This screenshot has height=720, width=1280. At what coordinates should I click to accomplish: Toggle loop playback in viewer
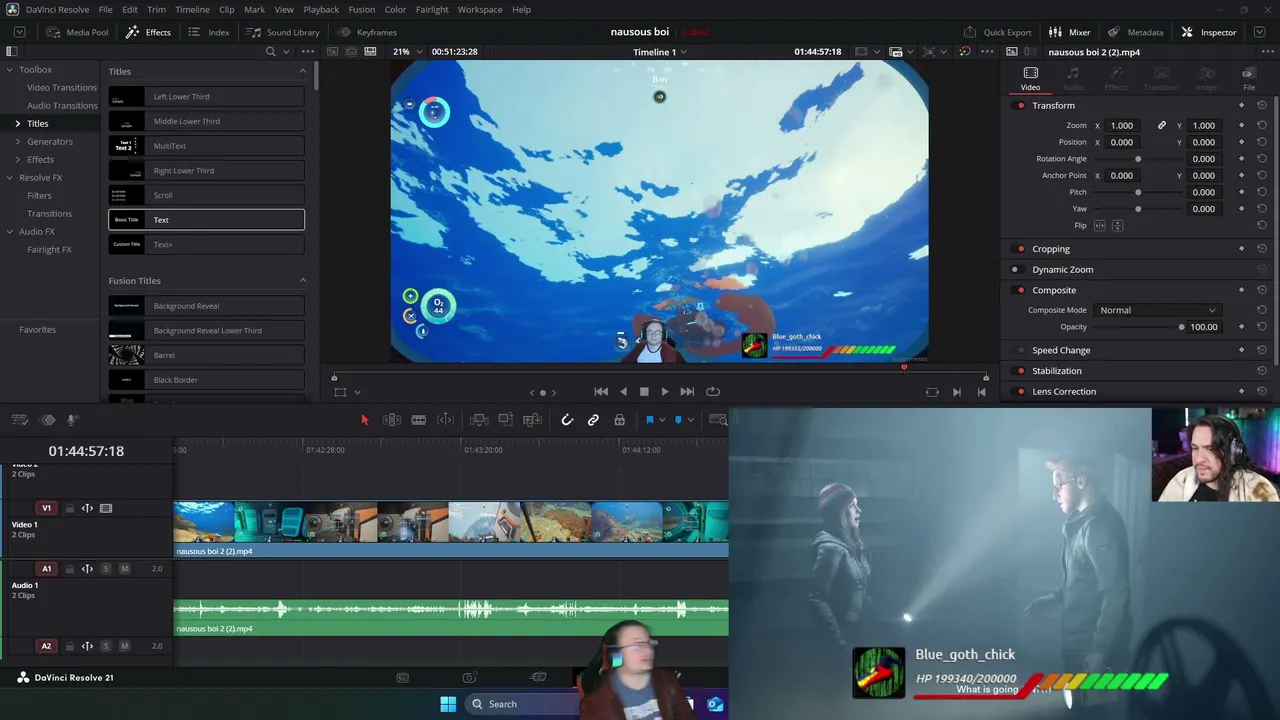[x=712, y=392]
